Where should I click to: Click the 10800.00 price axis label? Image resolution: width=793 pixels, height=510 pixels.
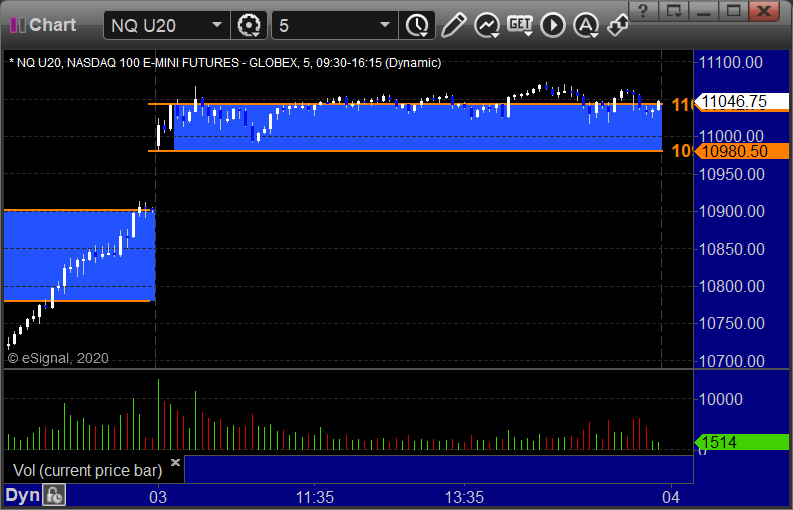tap(731, 286)
